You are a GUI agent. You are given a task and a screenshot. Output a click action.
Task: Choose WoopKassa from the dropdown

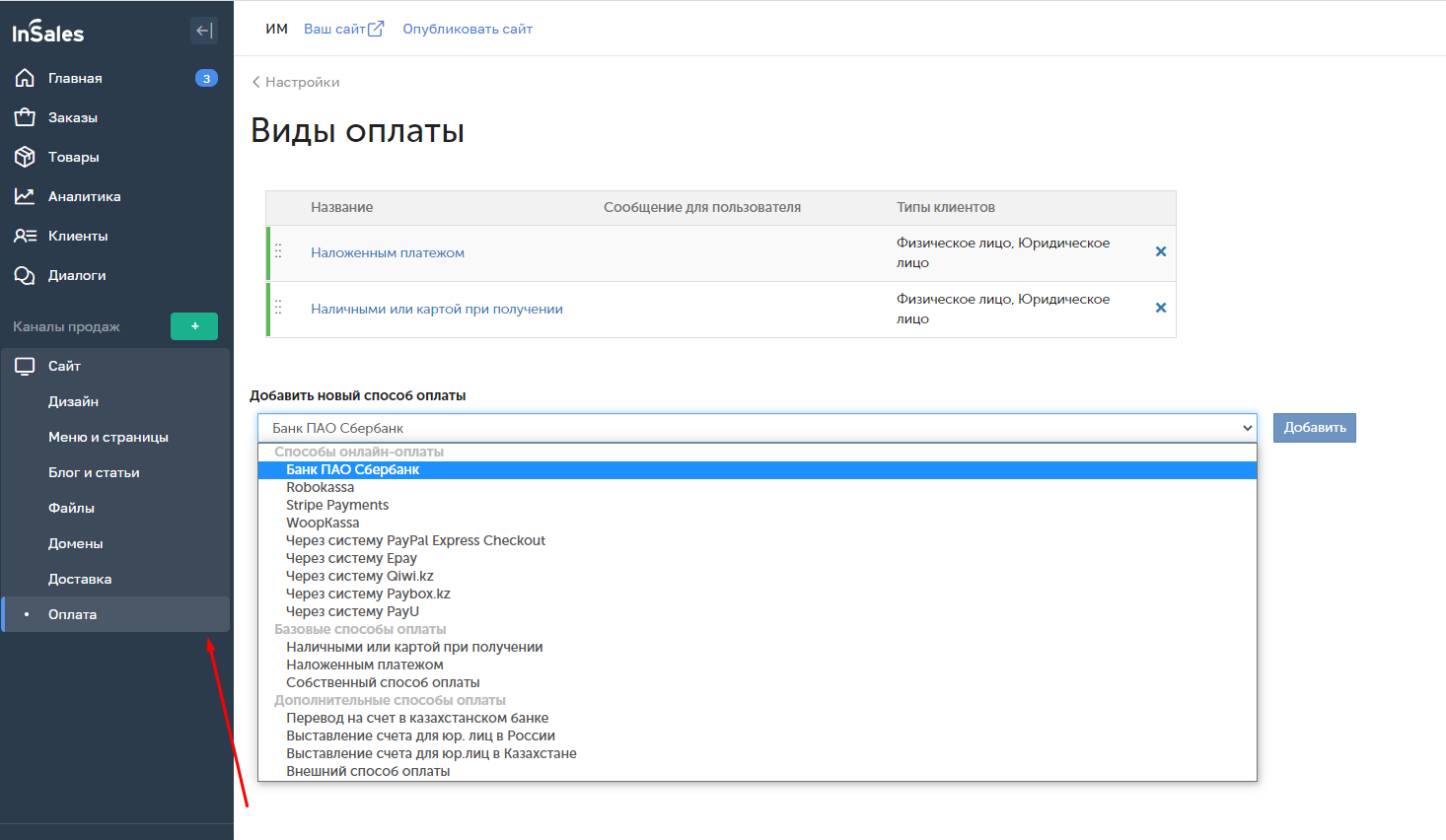[758, 523]
